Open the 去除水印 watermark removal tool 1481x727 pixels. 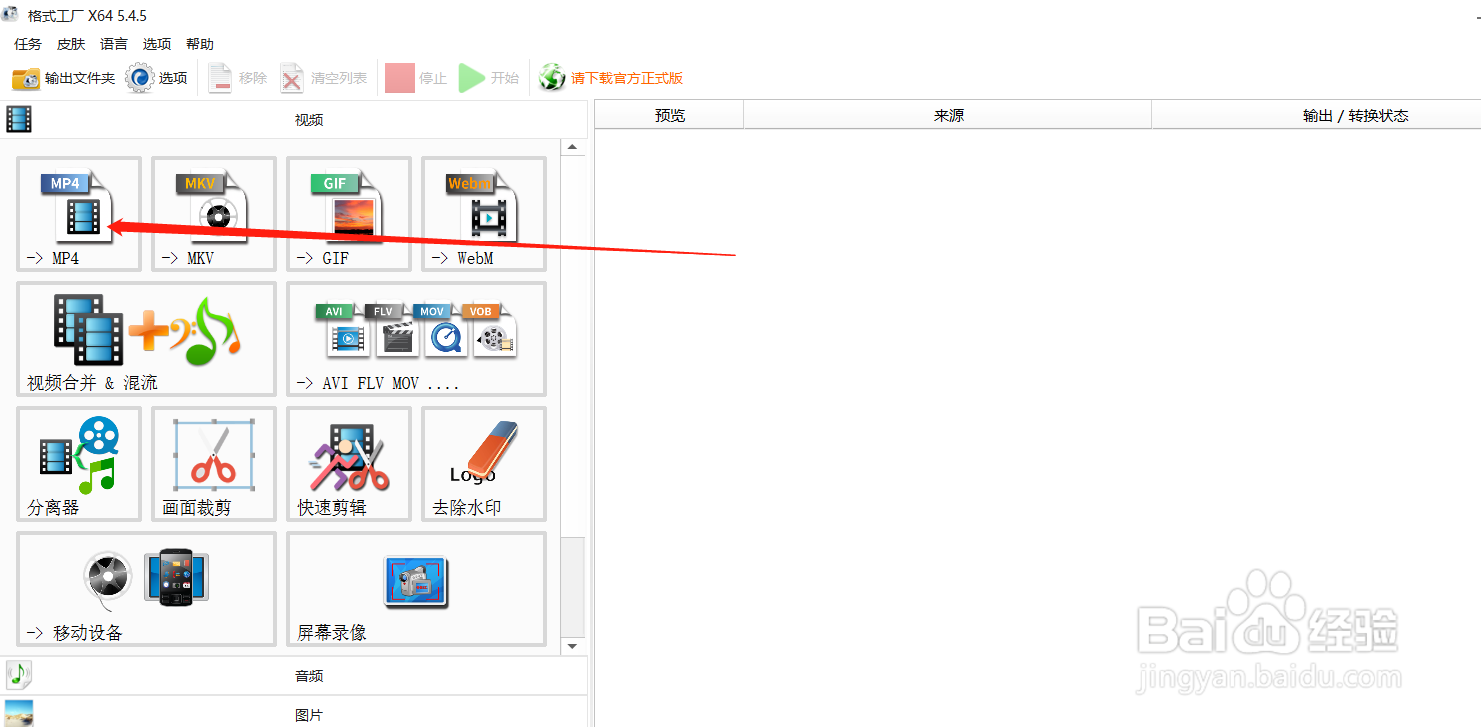pyautogui.click(x=484, y=464)
